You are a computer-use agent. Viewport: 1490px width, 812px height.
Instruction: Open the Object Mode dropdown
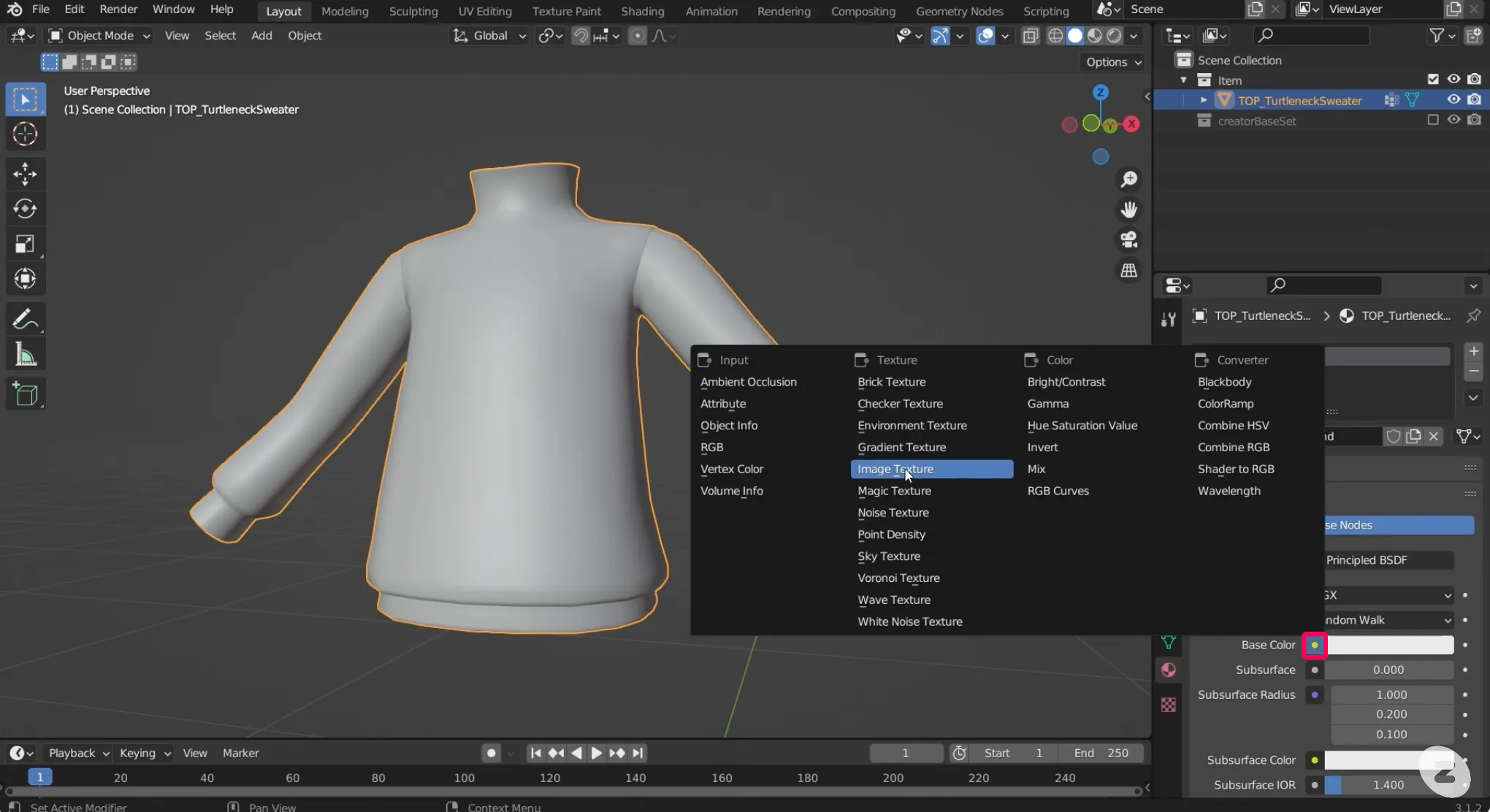point(99,36)
